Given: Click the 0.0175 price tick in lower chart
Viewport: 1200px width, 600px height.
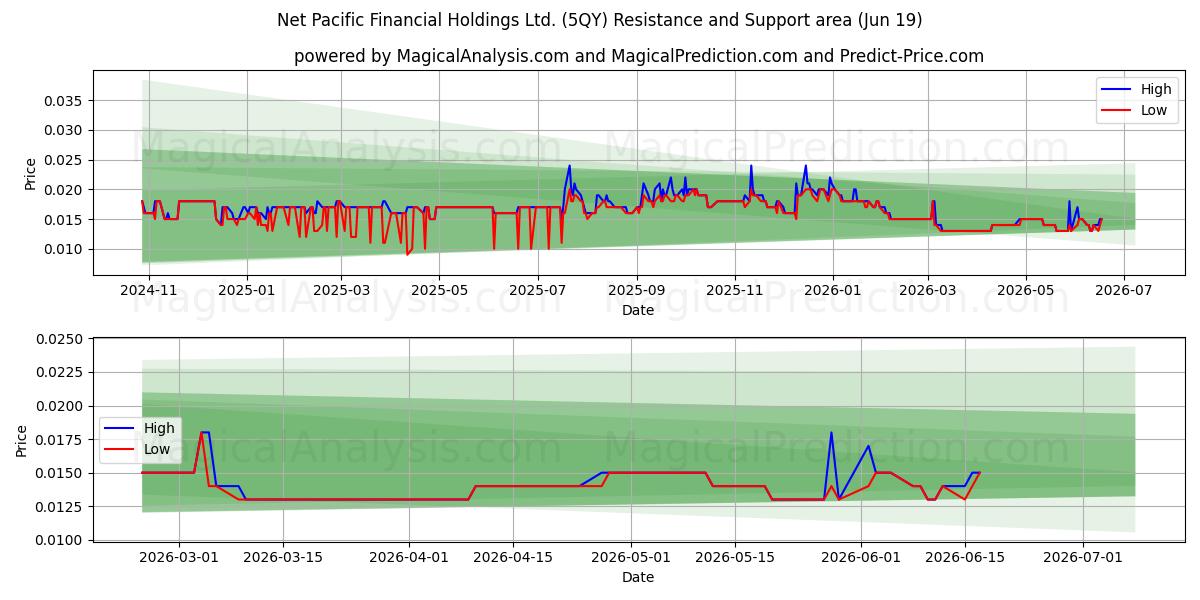Looking at the screenshot, I should pos(60,439).
